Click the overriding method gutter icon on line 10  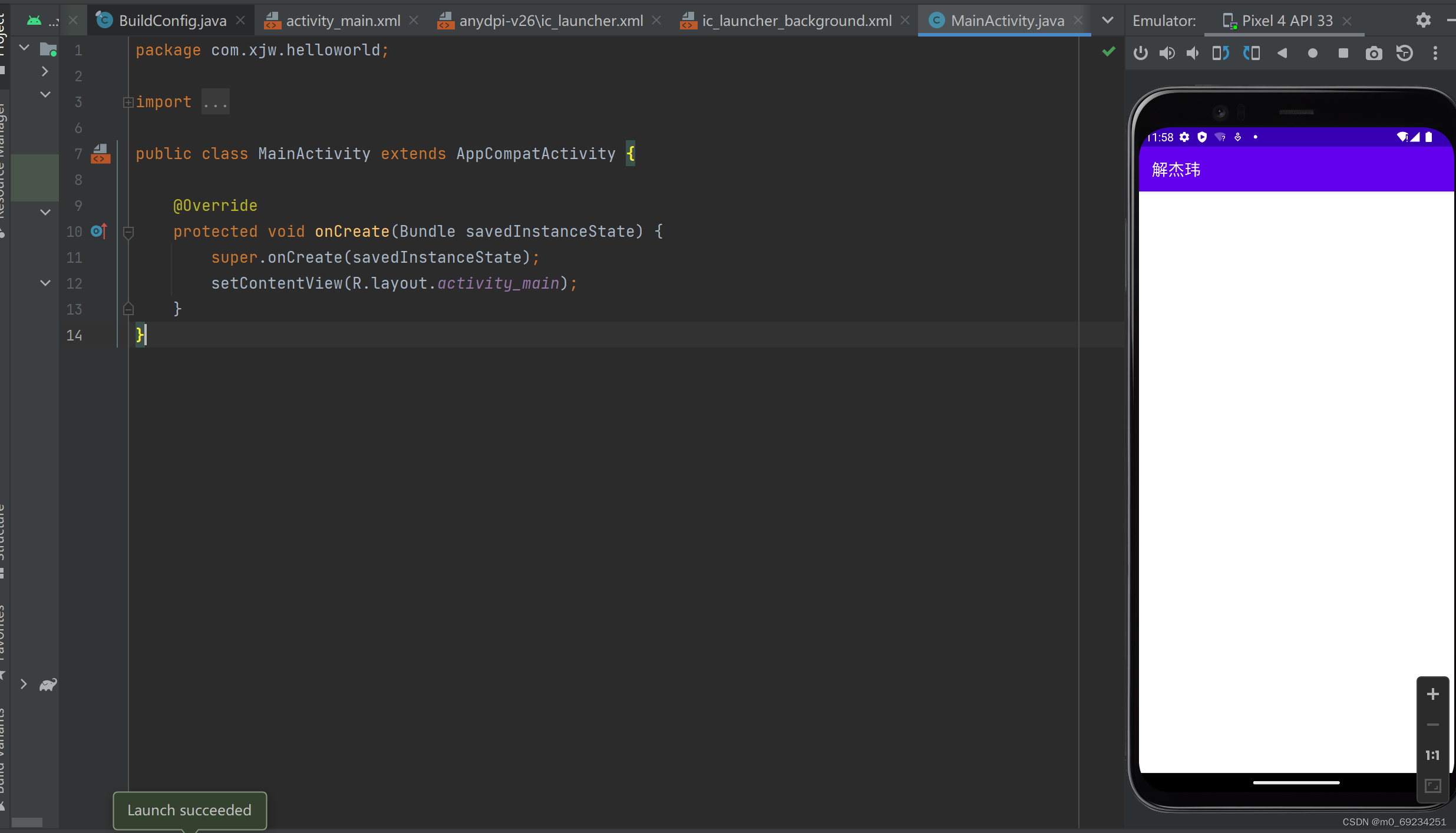tap(98, 231)
